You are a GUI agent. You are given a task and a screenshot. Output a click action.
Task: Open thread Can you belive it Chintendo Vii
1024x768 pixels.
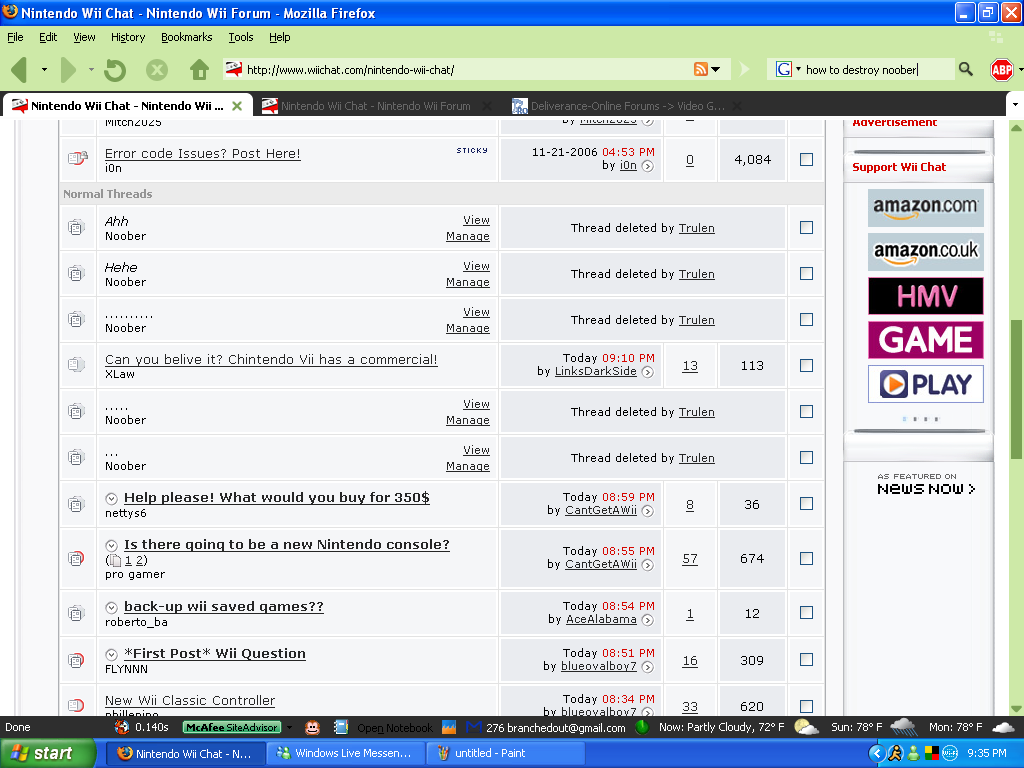point(271,359)
